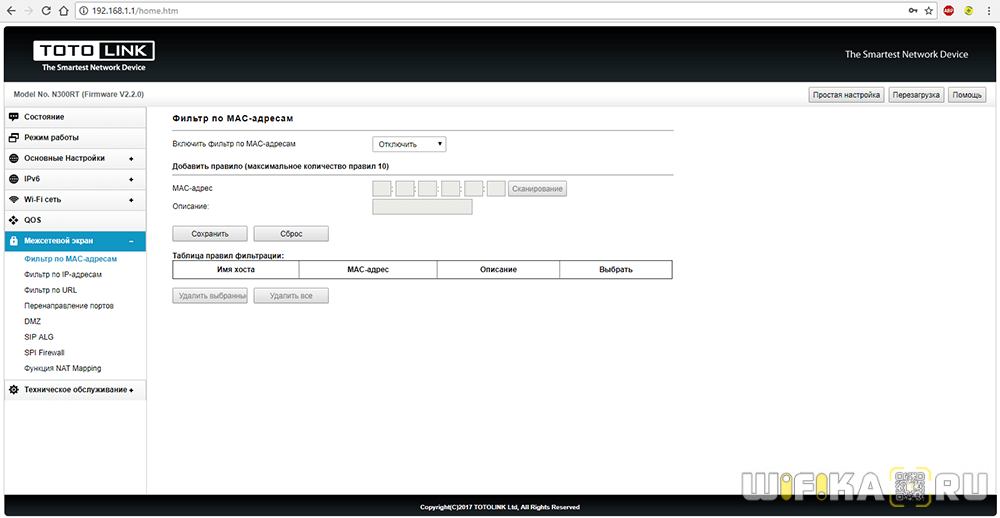Open the Chrome three-dot menu
Viewport: 1000px width, 518px height.
tap(988, 10)
